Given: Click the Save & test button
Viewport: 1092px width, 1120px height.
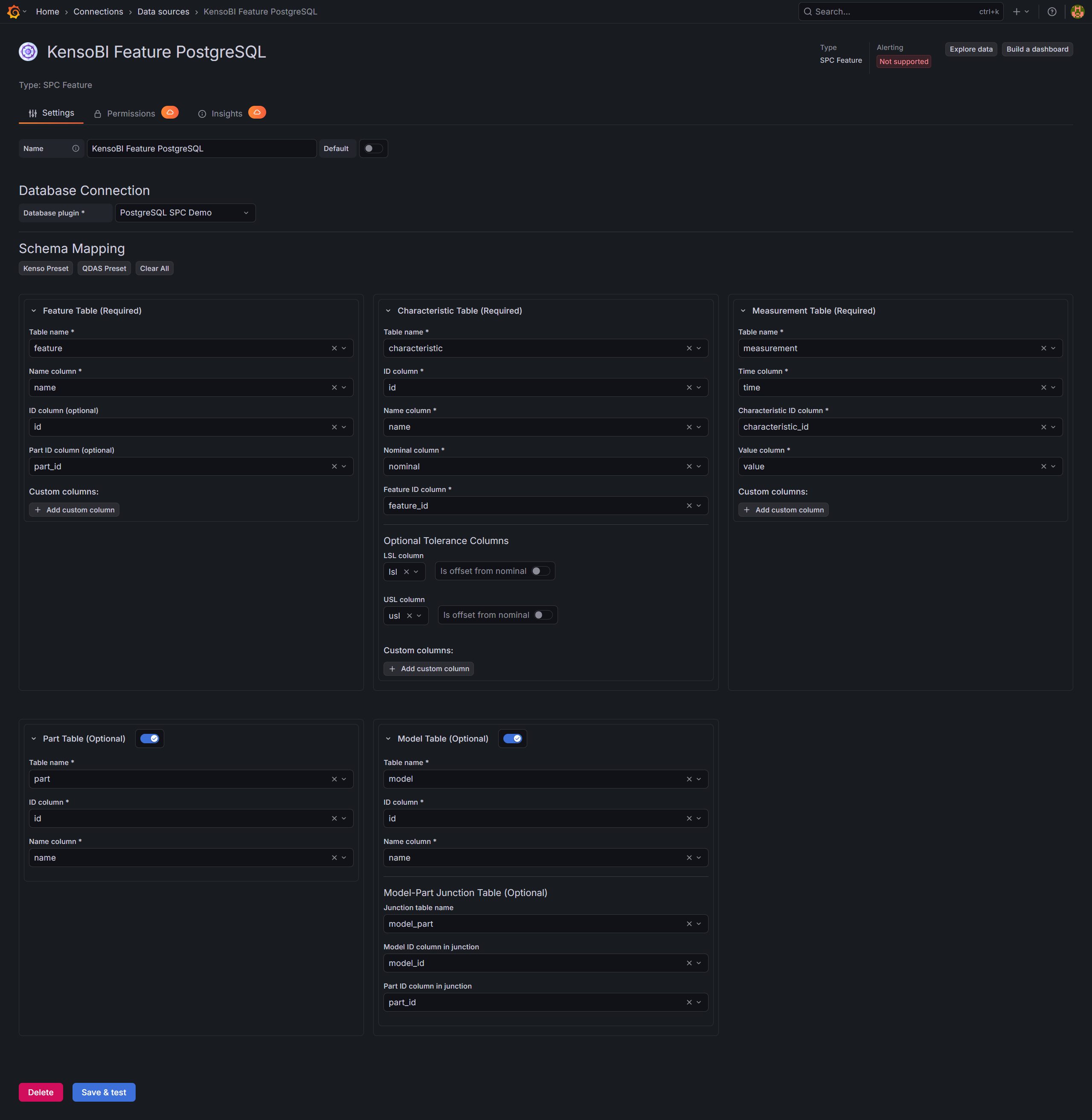Looking at the screenshot, I should tap(104, 1092).
